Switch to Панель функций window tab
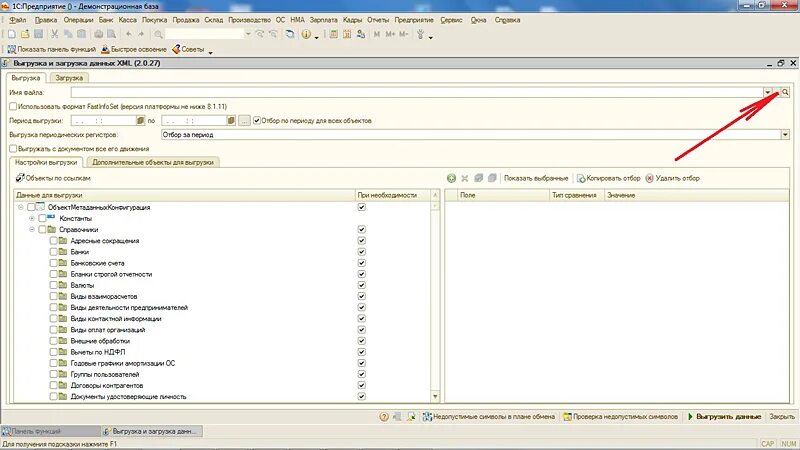Viewport: 800px width, 450px height. point(51,431)
